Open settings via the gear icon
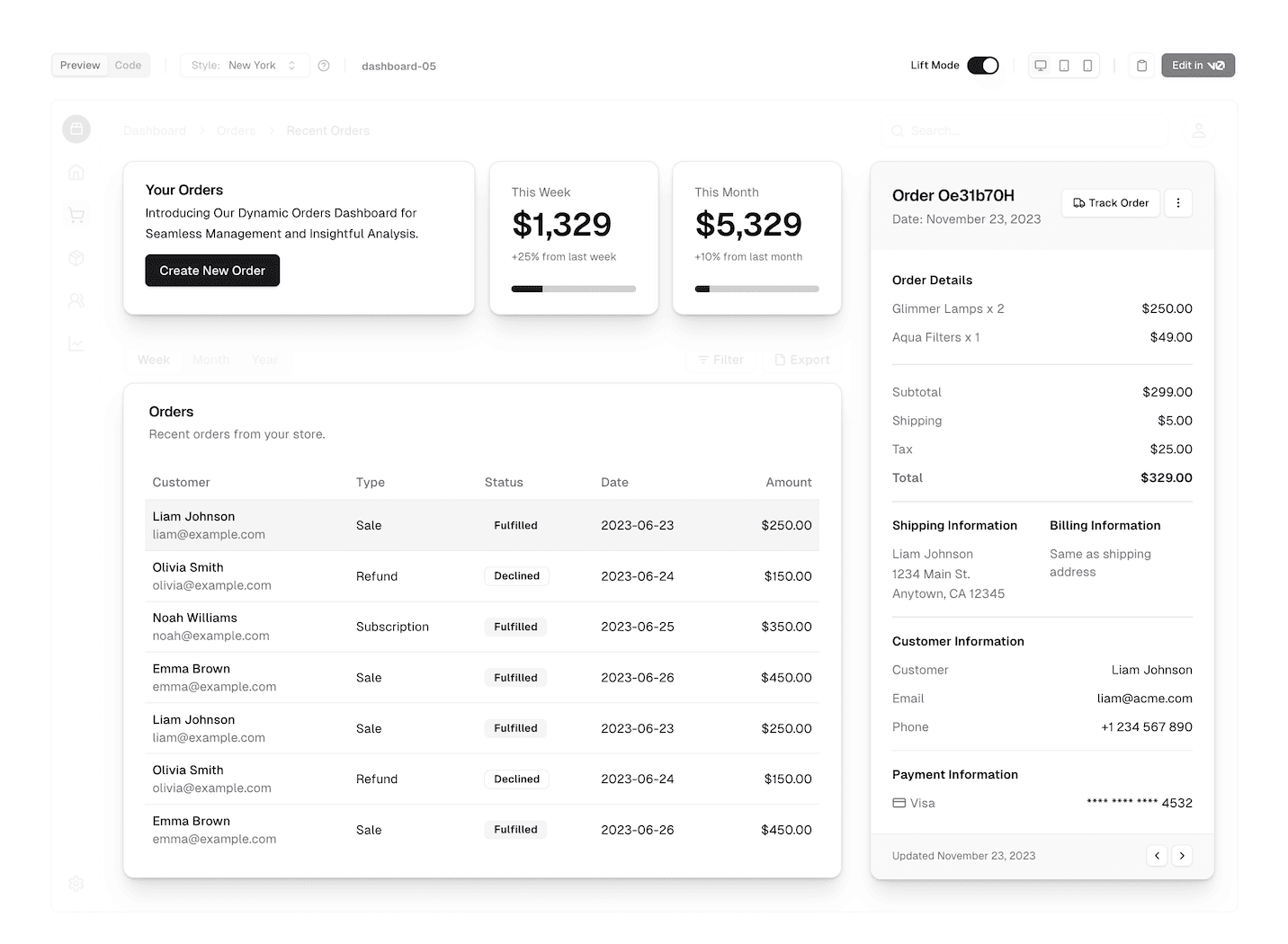The height and width of the screenshot is (944, 1288). click(76, 884)
